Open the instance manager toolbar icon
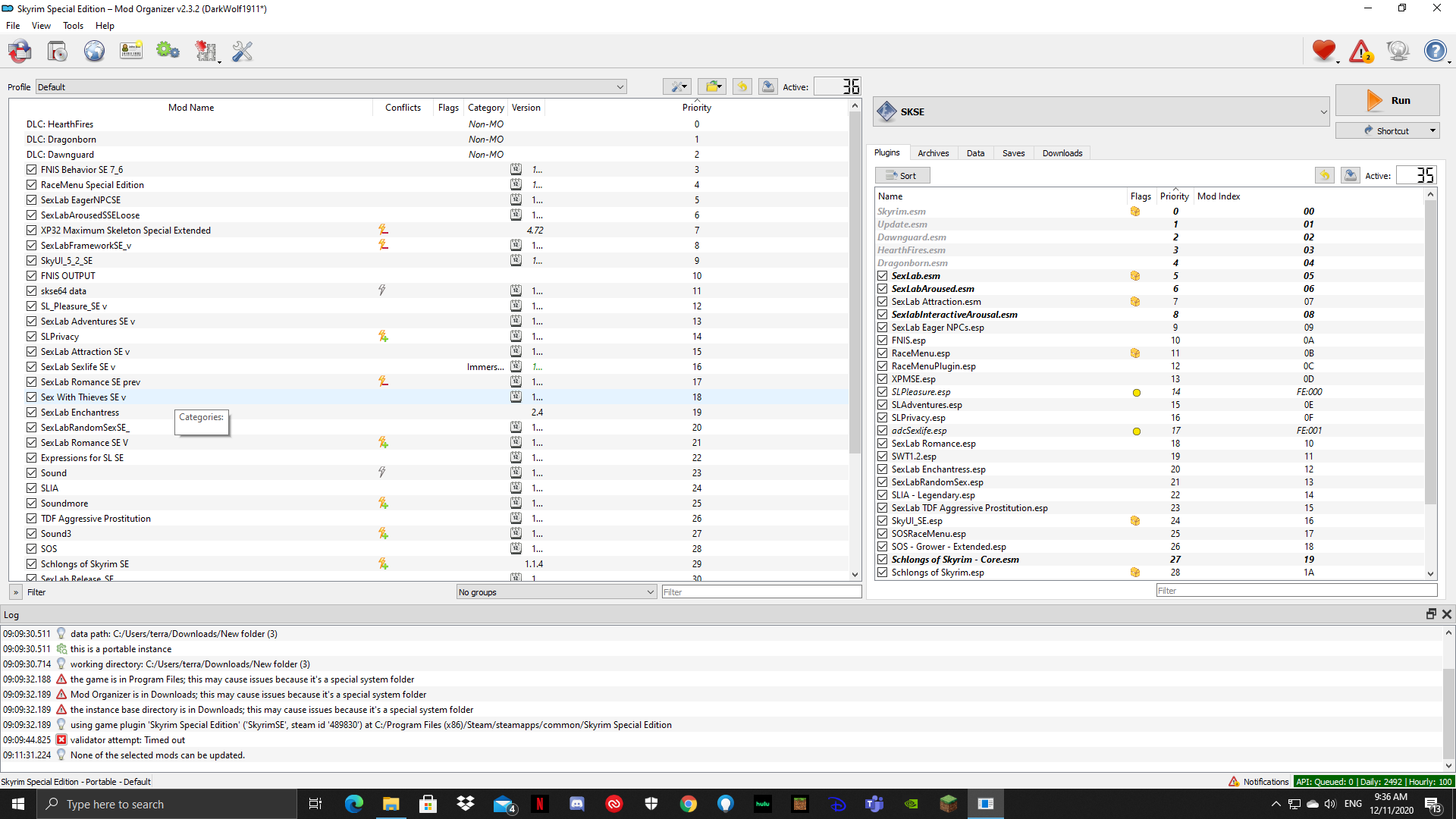Image resolution: width=1456 pixels, height=819 pixels. pyautogui.click(x=20, y=52)
